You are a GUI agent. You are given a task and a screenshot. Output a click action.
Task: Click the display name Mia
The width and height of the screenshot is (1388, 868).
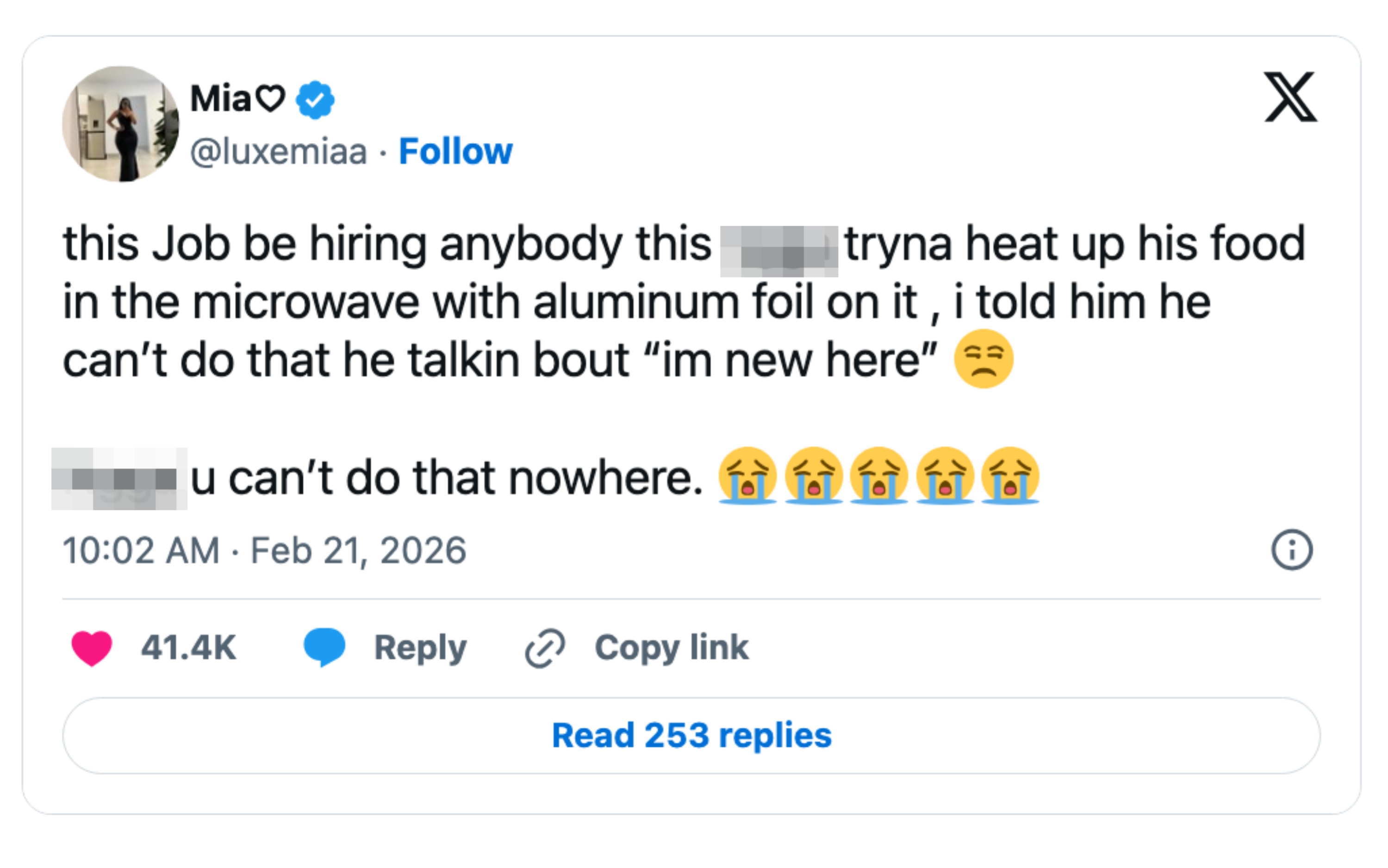tap(220, 99)
